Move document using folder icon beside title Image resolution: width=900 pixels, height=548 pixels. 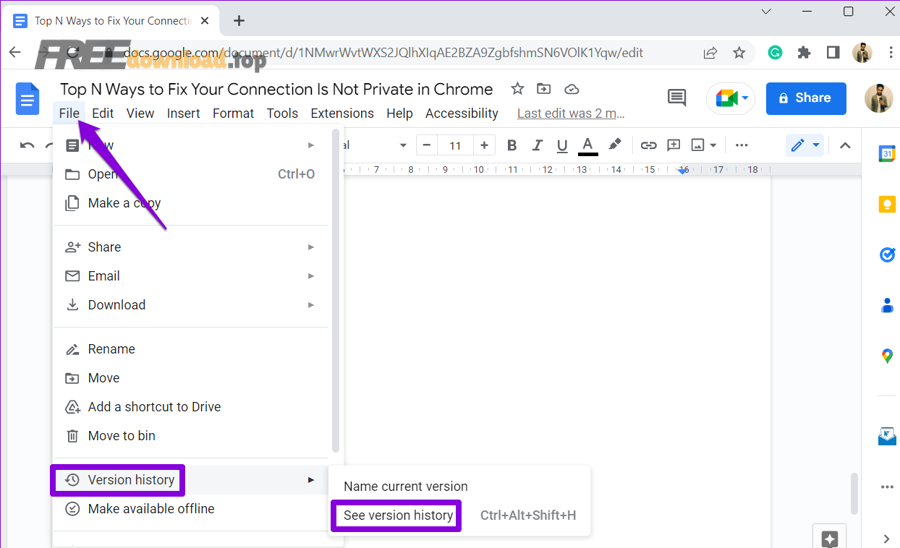544,89
